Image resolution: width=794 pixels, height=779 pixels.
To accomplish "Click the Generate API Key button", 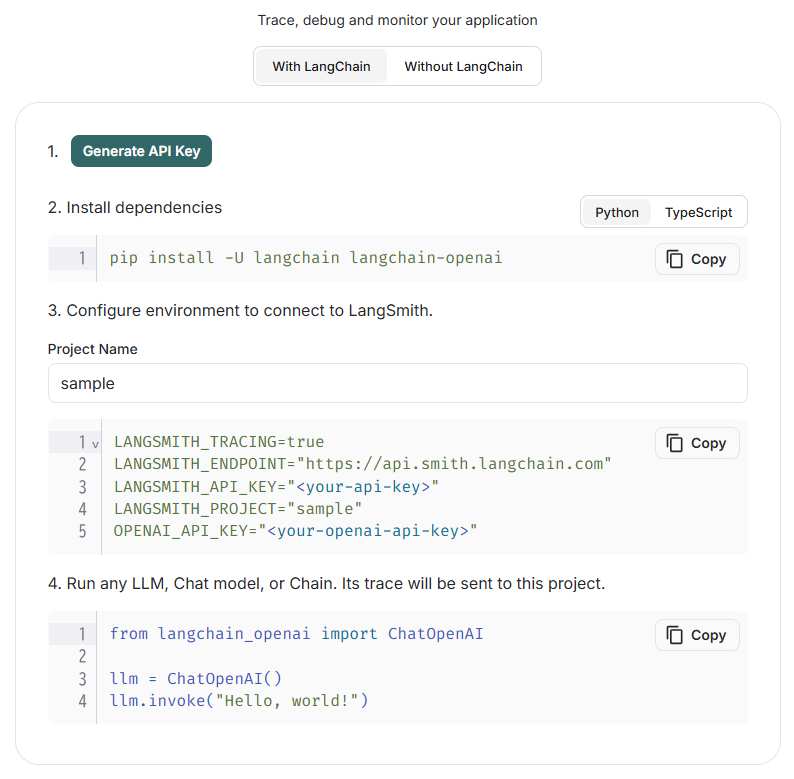I will [x=141, y=151].
